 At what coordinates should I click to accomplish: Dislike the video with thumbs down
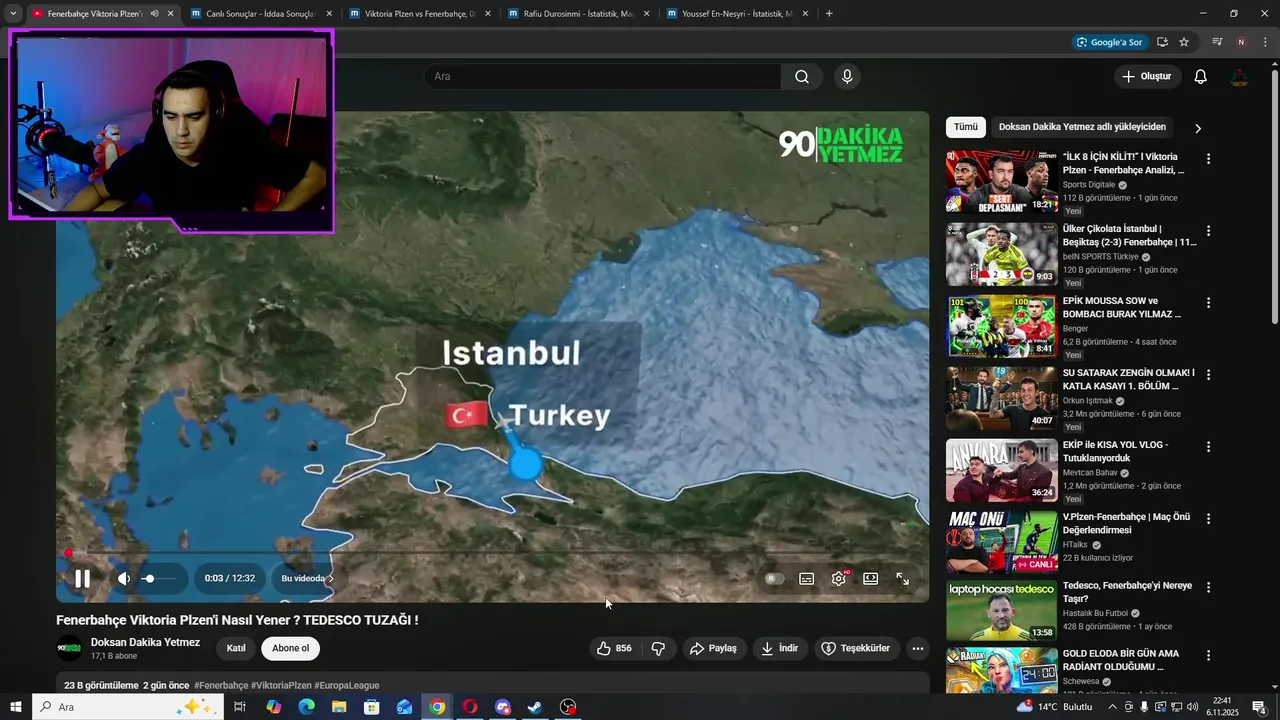tap(658, 648)
